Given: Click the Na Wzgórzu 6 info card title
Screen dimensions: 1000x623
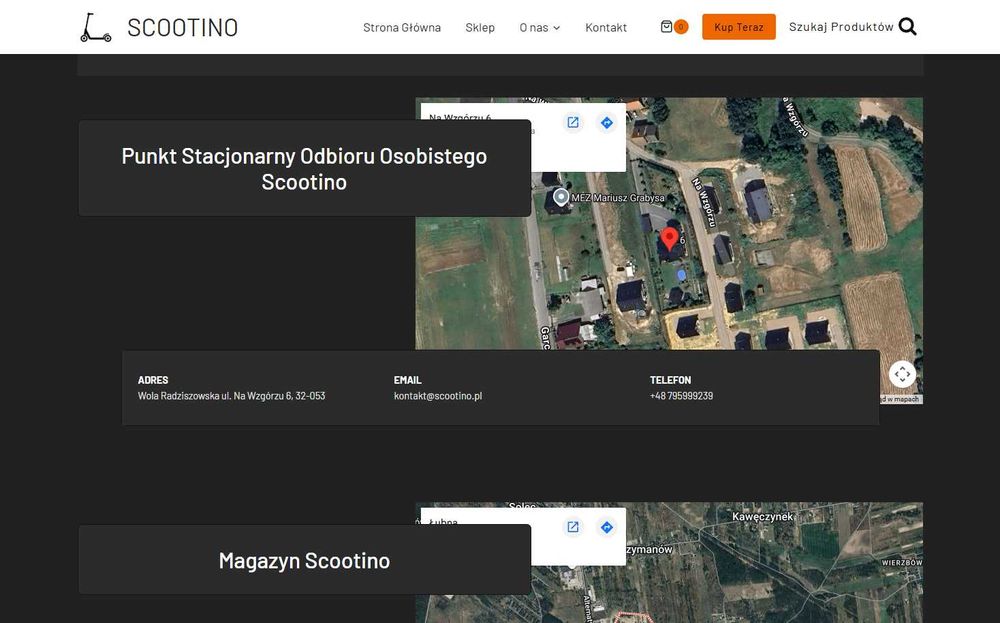Looking at the screenshot, I should 460,117.
